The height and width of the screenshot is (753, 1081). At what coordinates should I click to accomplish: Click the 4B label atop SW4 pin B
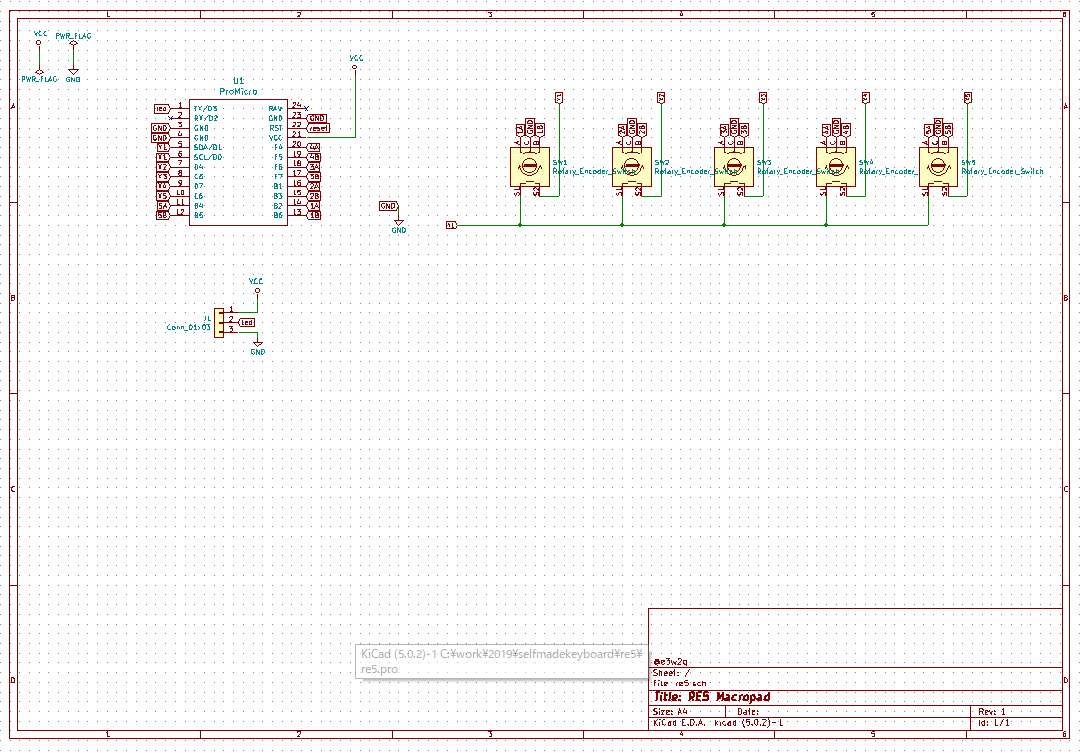(x=846, y=130)
